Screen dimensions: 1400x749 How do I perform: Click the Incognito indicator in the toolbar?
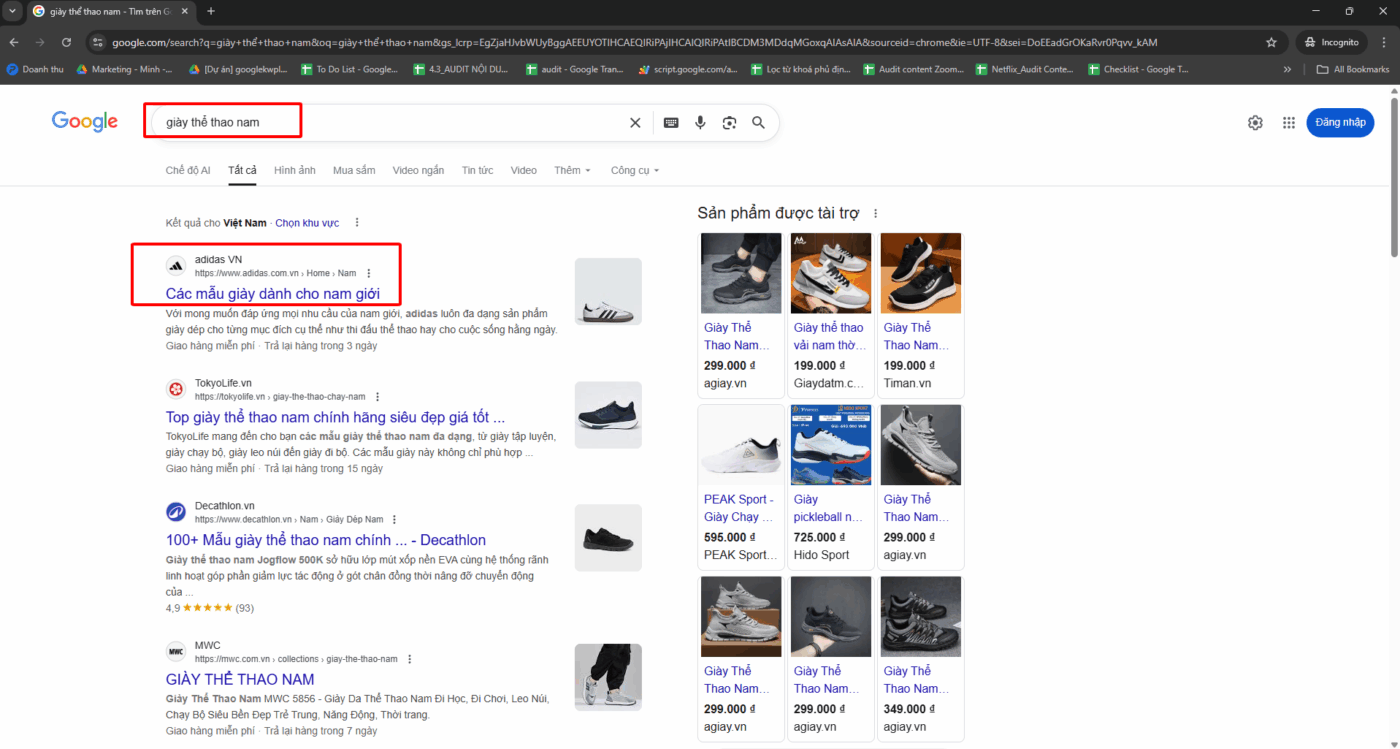pyautogui.click(x=1331, y=43)
